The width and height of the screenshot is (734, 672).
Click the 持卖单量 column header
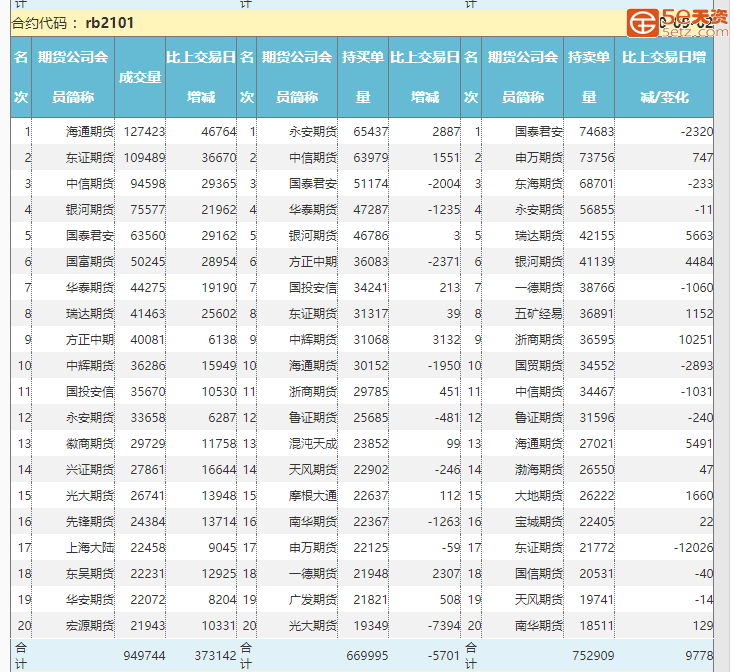(x=589, y=77)
